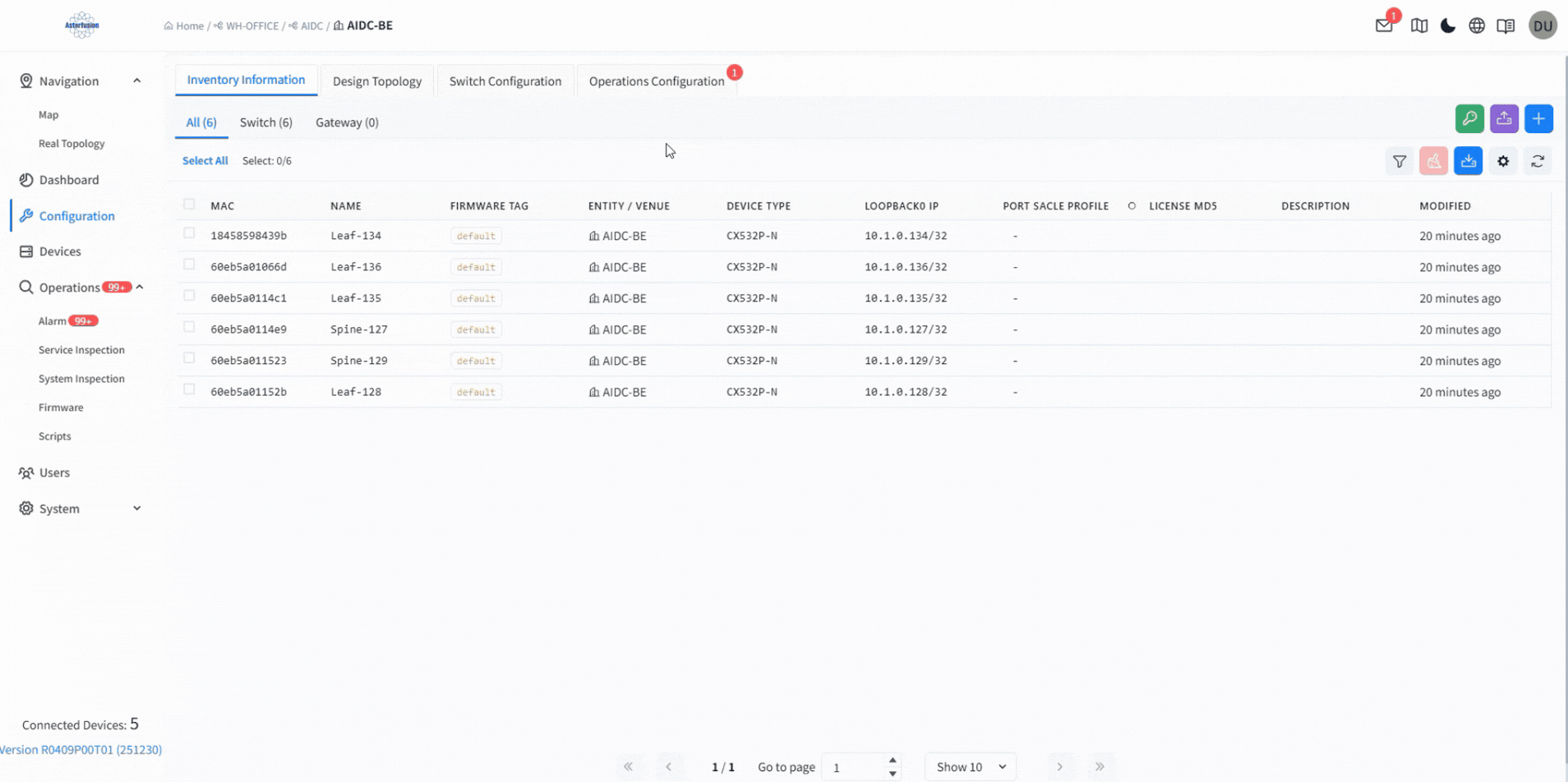This screenshot has height=782, width=1568.
Task: Toggle the header select-all checkbox
Action: click(x=189, y=205)
